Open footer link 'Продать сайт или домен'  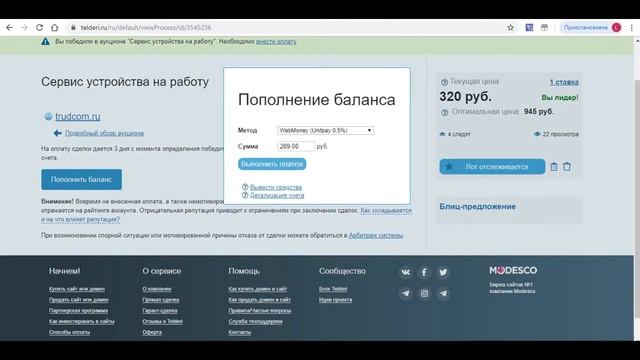(x=79, y=300)
